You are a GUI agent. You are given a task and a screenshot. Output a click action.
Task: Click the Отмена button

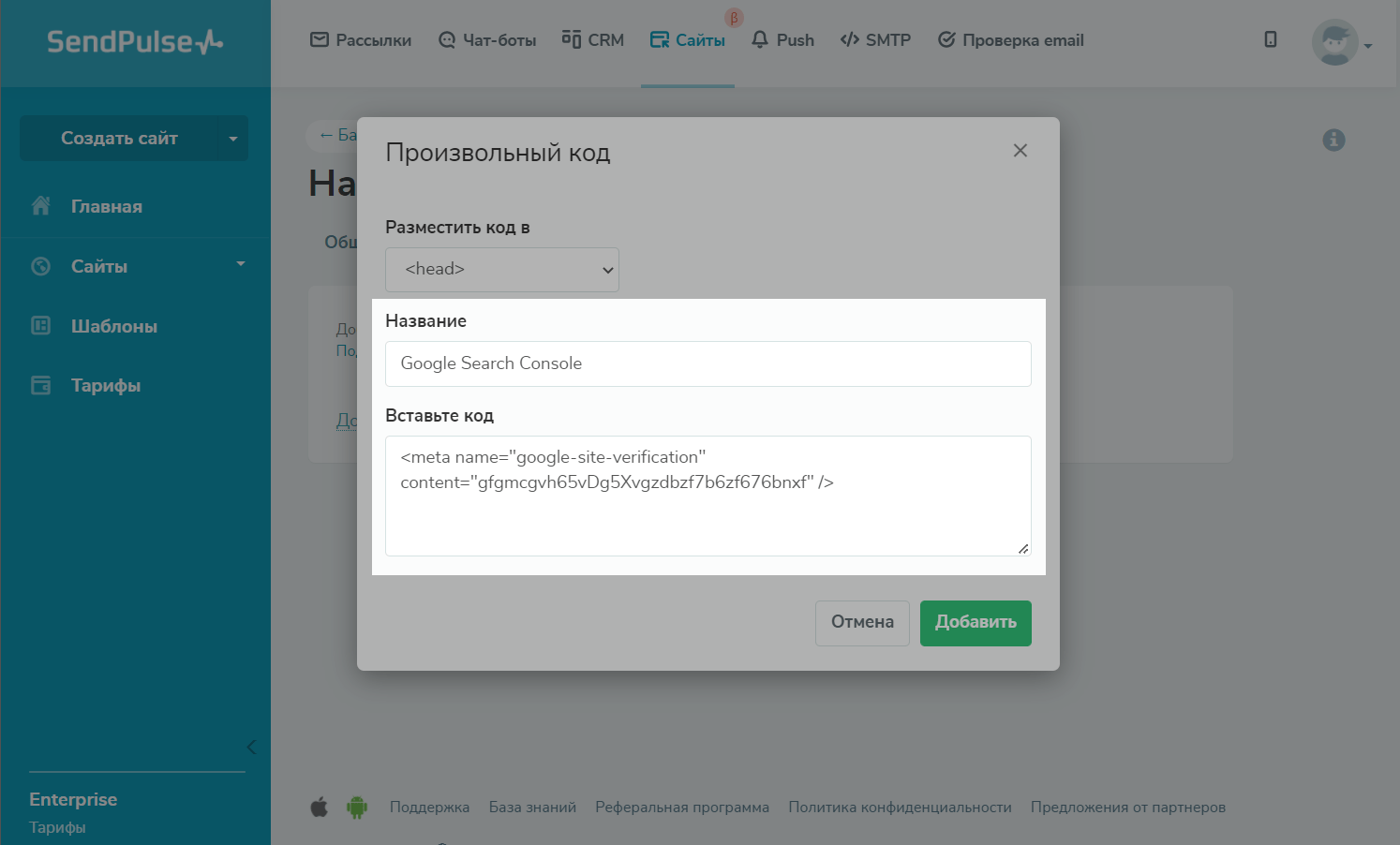pos(862,623)
